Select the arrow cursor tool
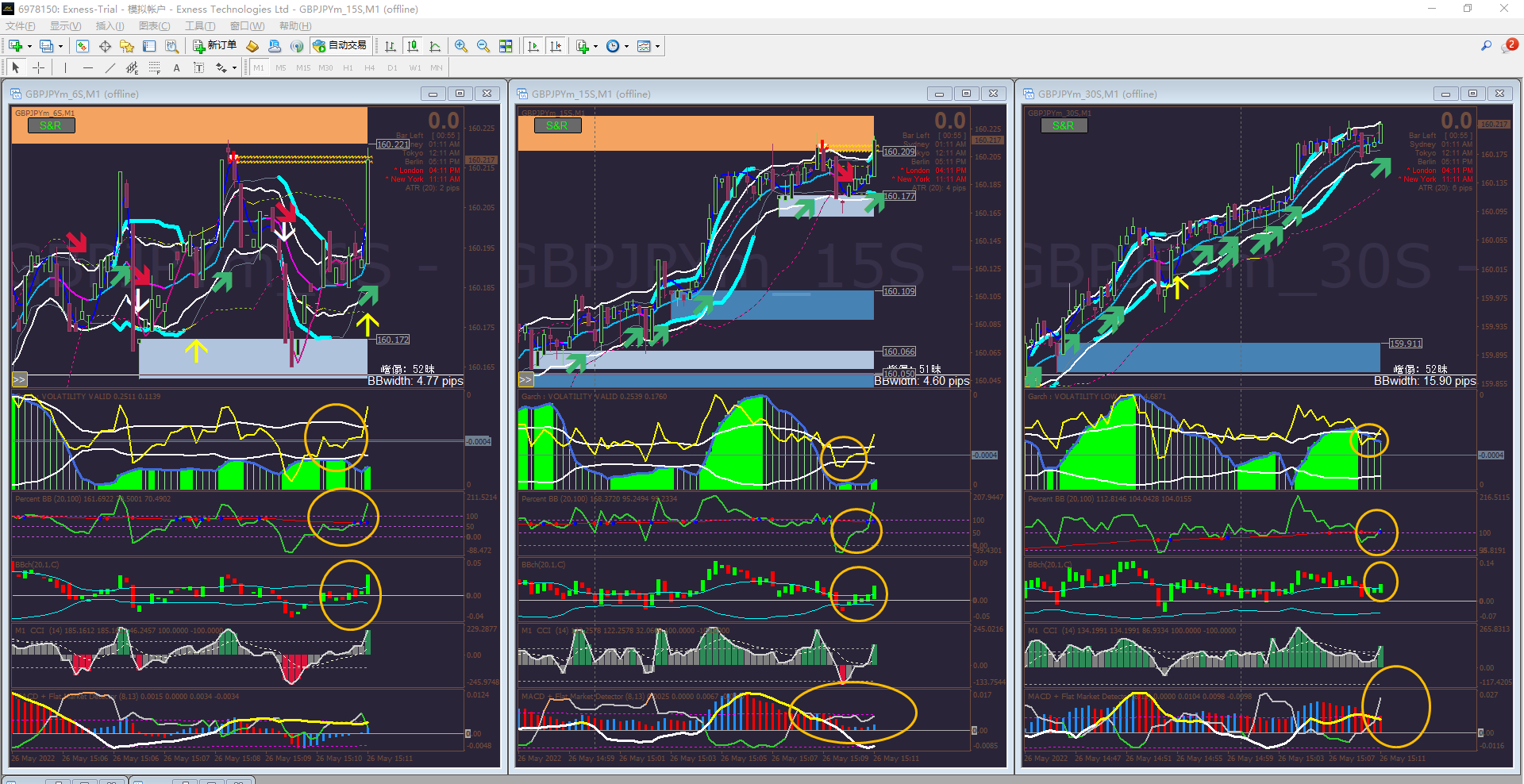Image resolution: width=1524 pixels, height=784 pixels. [16, 67]
